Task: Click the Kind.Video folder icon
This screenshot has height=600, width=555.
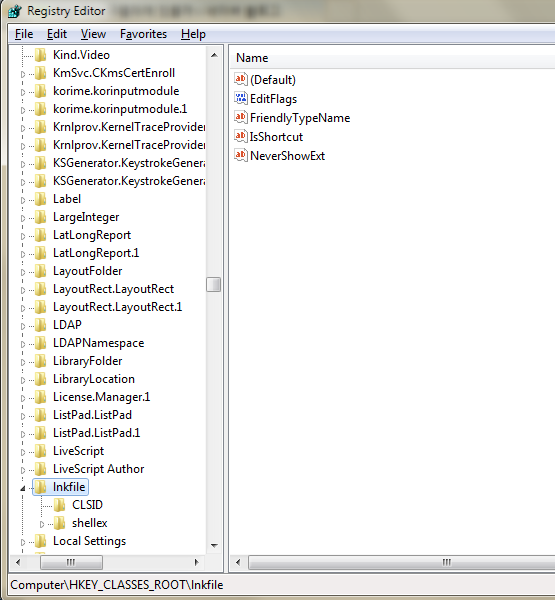Action: [x=41, y=55]
